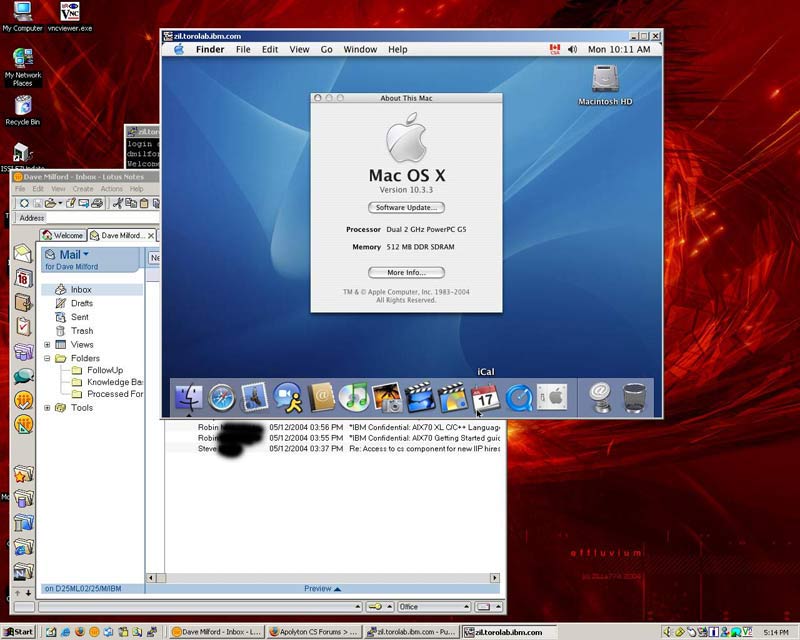The height and width of the screenshot is (640, 800).
Task: Expand the Tools tree node
Action: click(x=47, y=408)
